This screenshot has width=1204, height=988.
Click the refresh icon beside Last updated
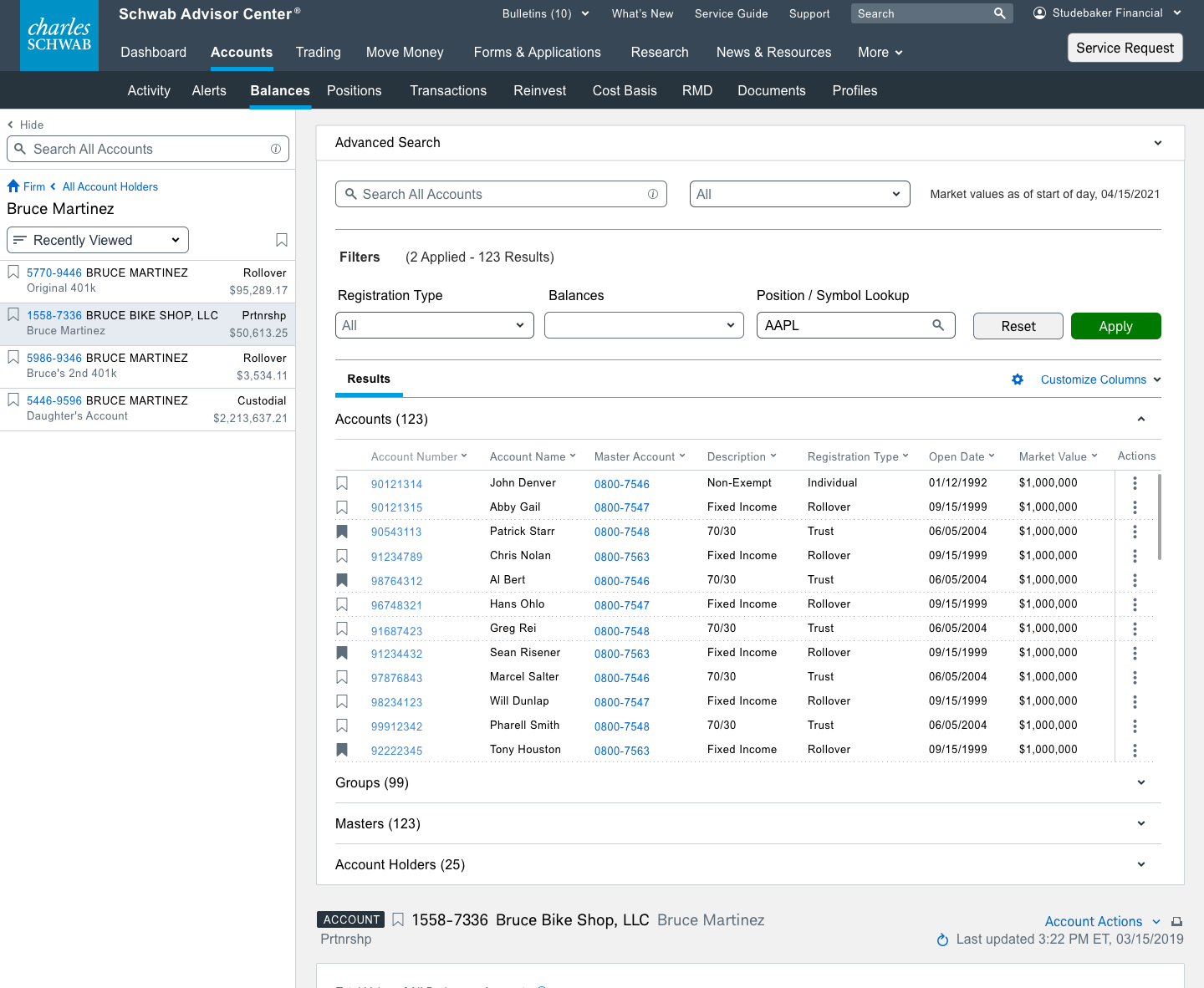942,940
